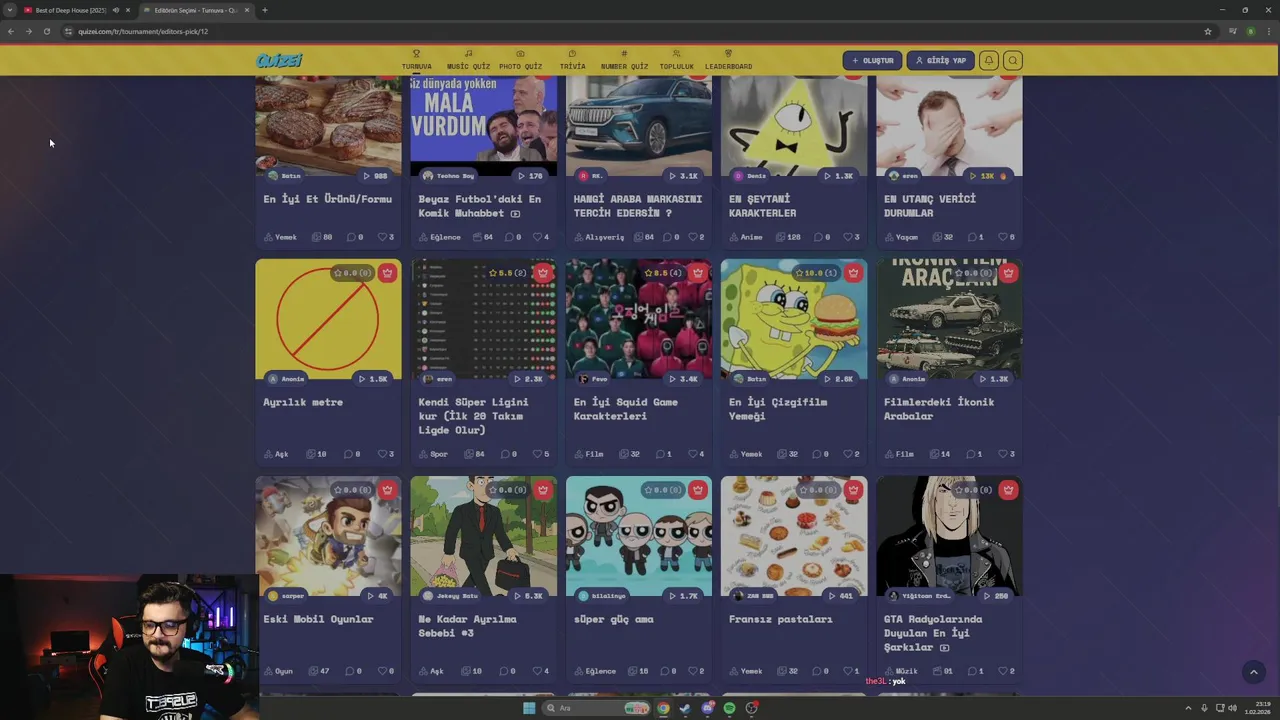Switch to the Music Quiz section

(468, 60)
